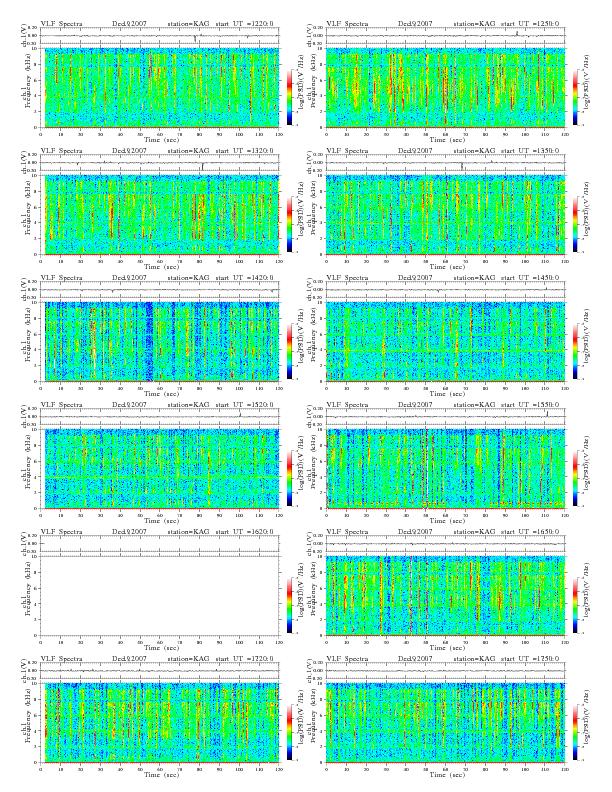Click the title text 'start UT =1720:0'
Viewport: 612px width, 792px height.
244,659
